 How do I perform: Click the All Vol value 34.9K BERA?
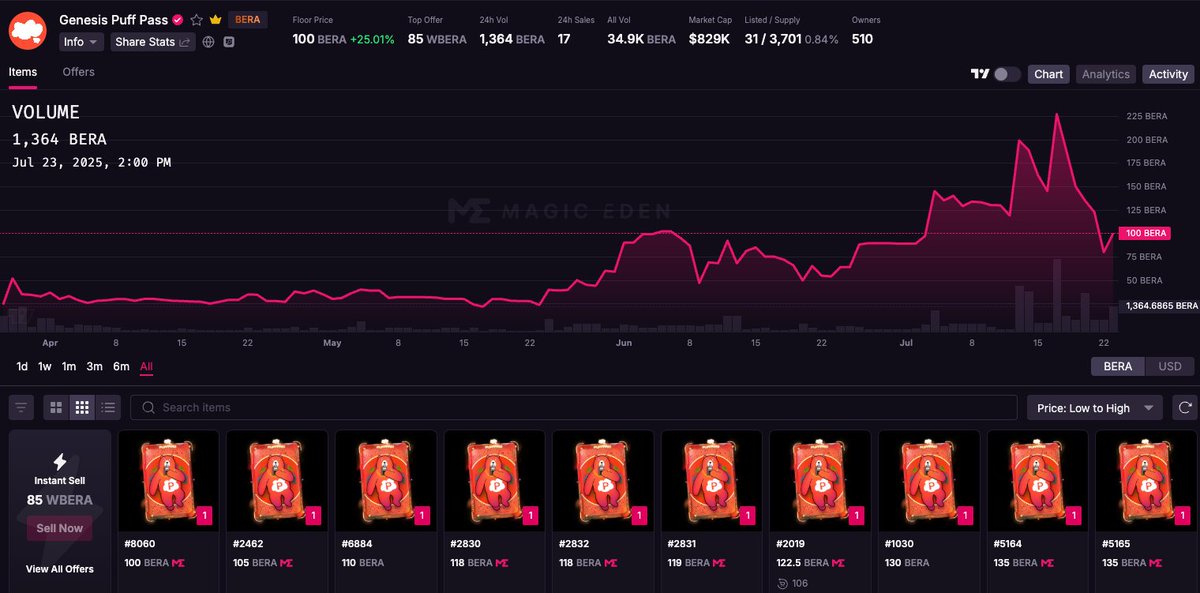[641, 39]
